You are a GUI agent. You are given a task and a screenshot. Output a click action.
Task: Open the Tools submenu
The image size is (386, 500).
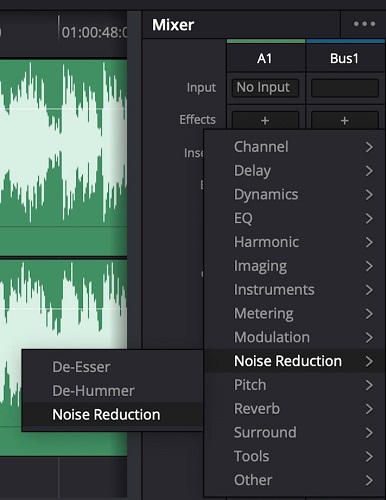pos(294,456)
